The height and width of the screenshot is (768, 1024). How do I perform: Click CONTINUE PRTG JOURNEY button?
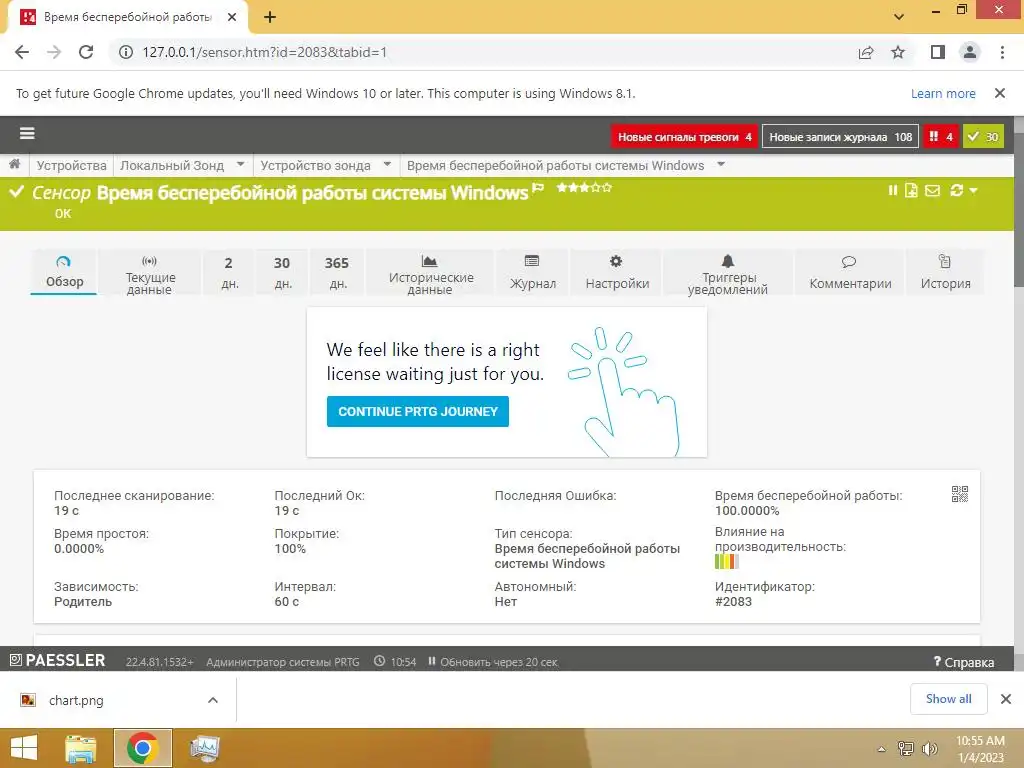(417, 411)
